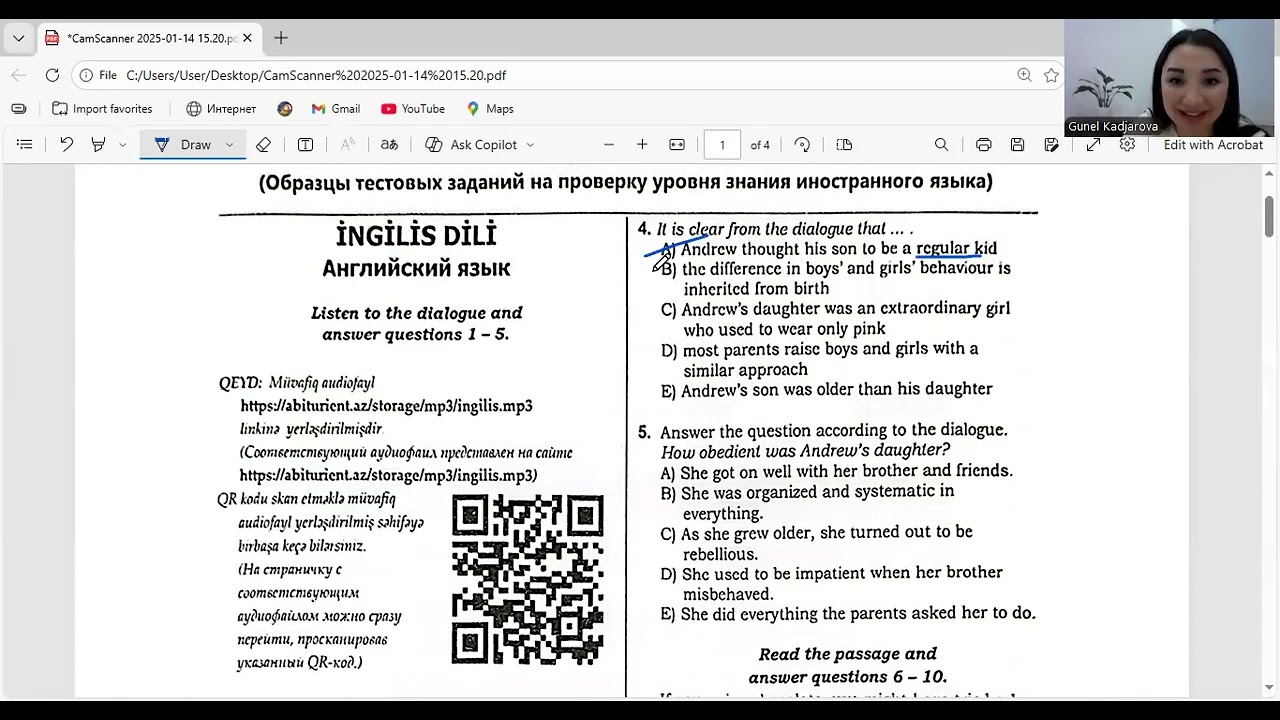Reload the PDF page

[x=52, y=75]
